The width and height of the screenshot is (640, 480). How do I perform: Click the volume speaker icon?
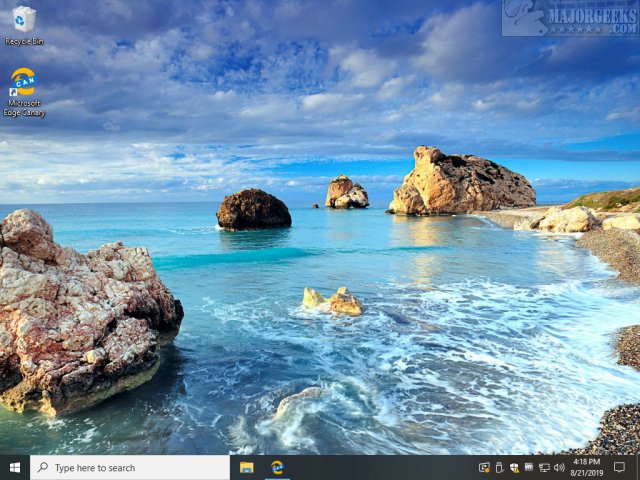[x=559, y=467]
